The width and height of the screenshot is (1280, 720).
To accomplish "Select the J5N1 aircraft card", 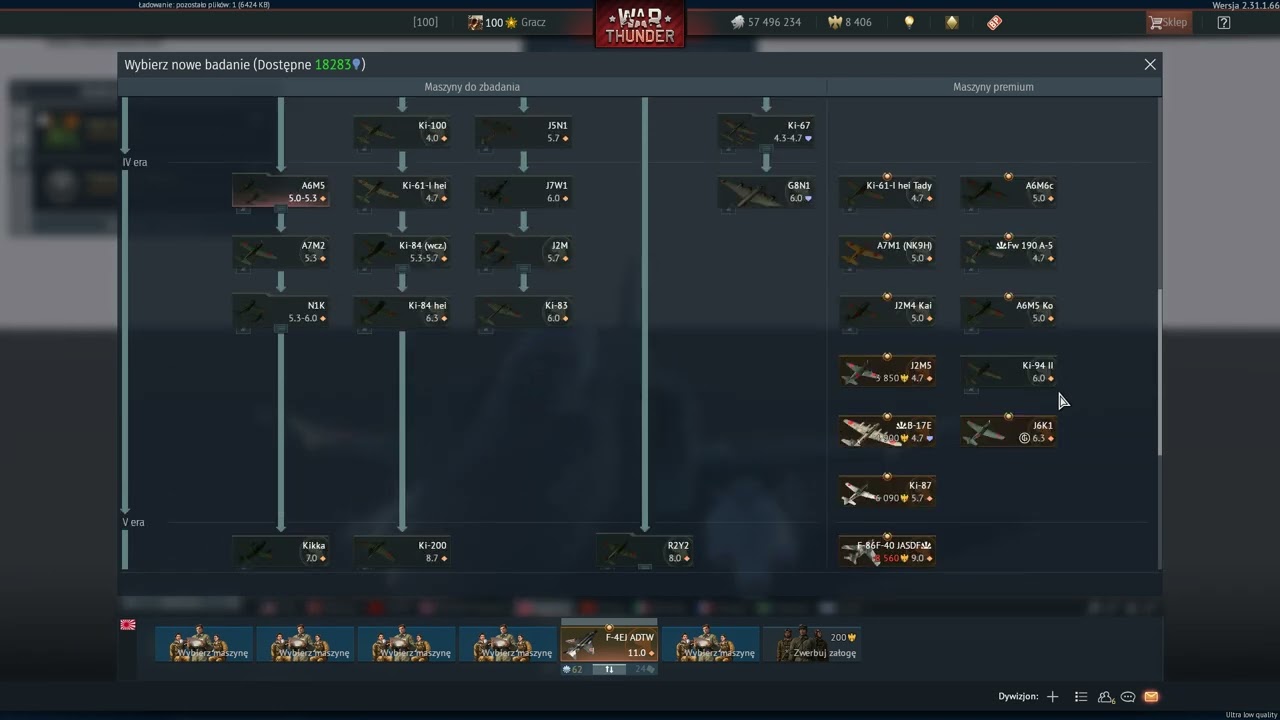I will (523, 132).
